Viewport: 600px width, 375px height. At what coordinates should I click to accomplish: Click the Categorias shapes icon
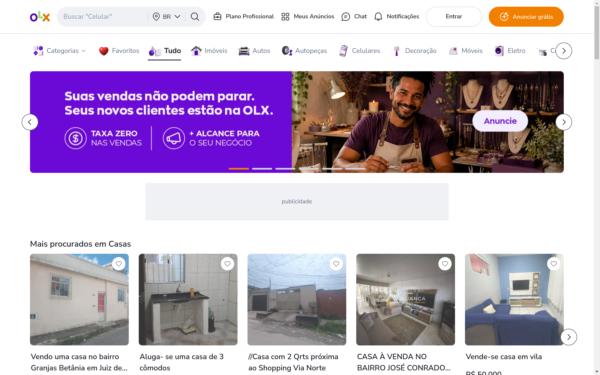38,51
